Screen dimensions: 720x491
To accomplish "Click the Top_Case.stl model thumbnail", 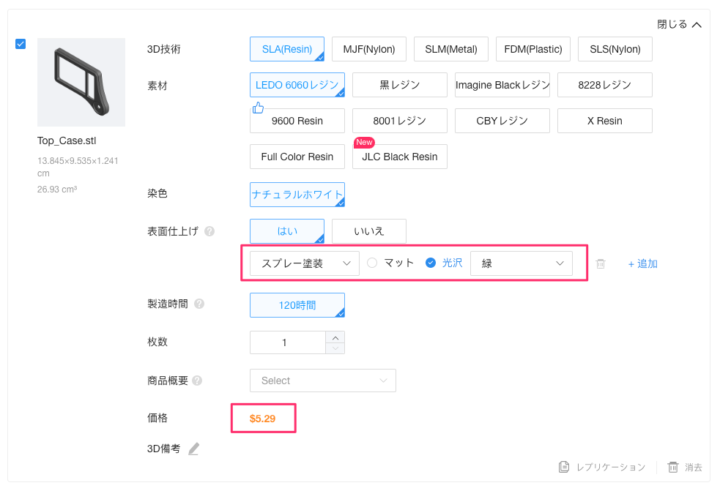I will click(x=81, y=83).
